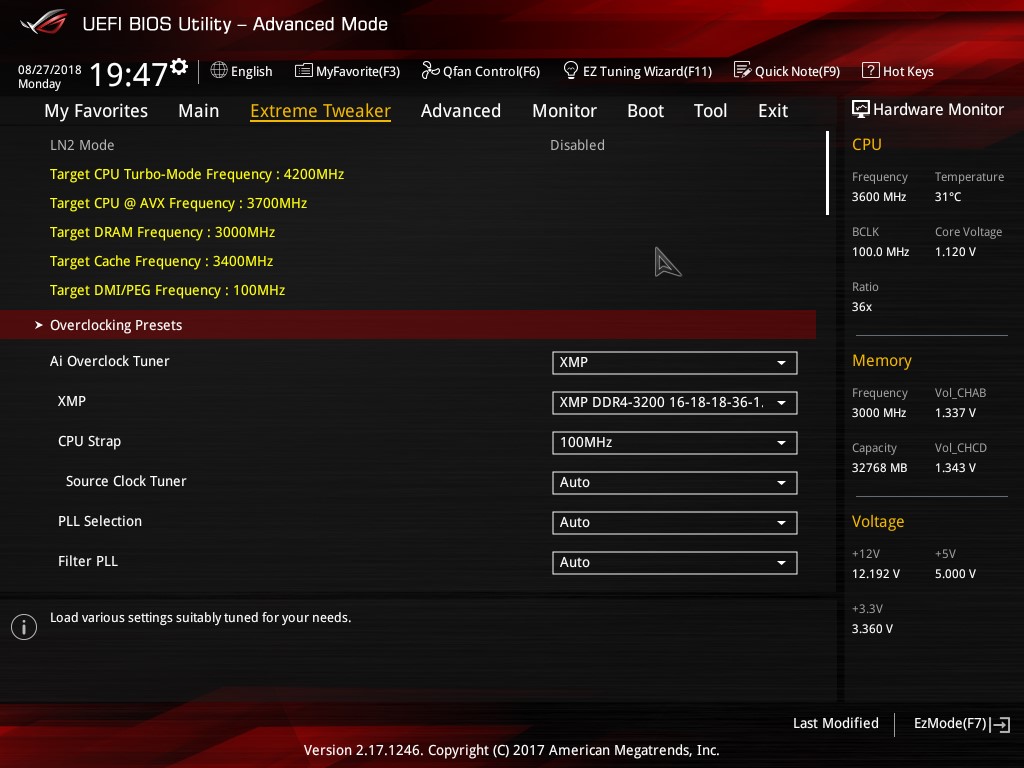
Task: Click the Filter PLL label
Action: [x=88, y=561]
